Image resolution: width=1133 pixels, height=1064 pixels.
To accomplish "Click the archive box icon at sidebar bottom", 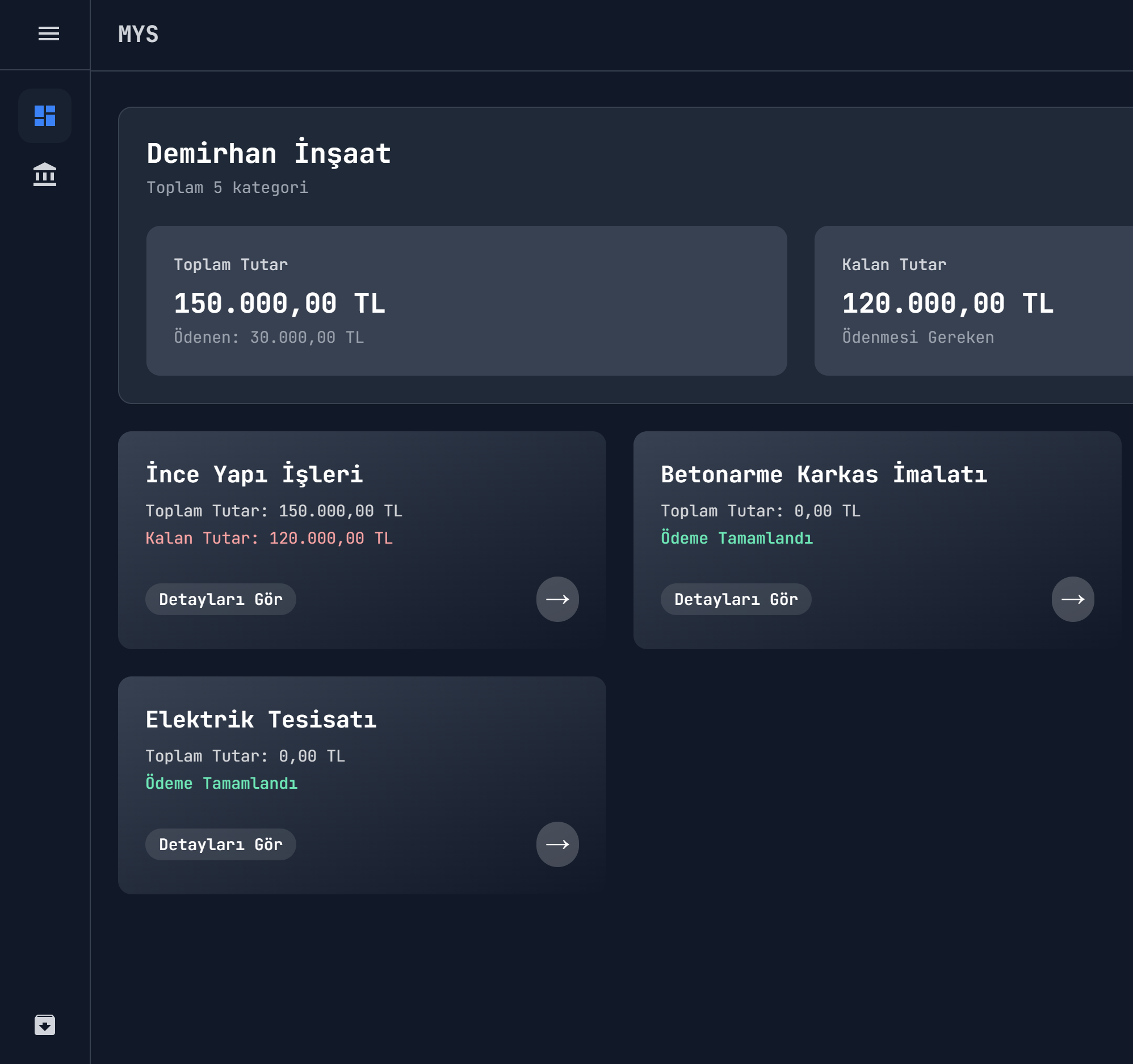I will [x=44, y=1024].
